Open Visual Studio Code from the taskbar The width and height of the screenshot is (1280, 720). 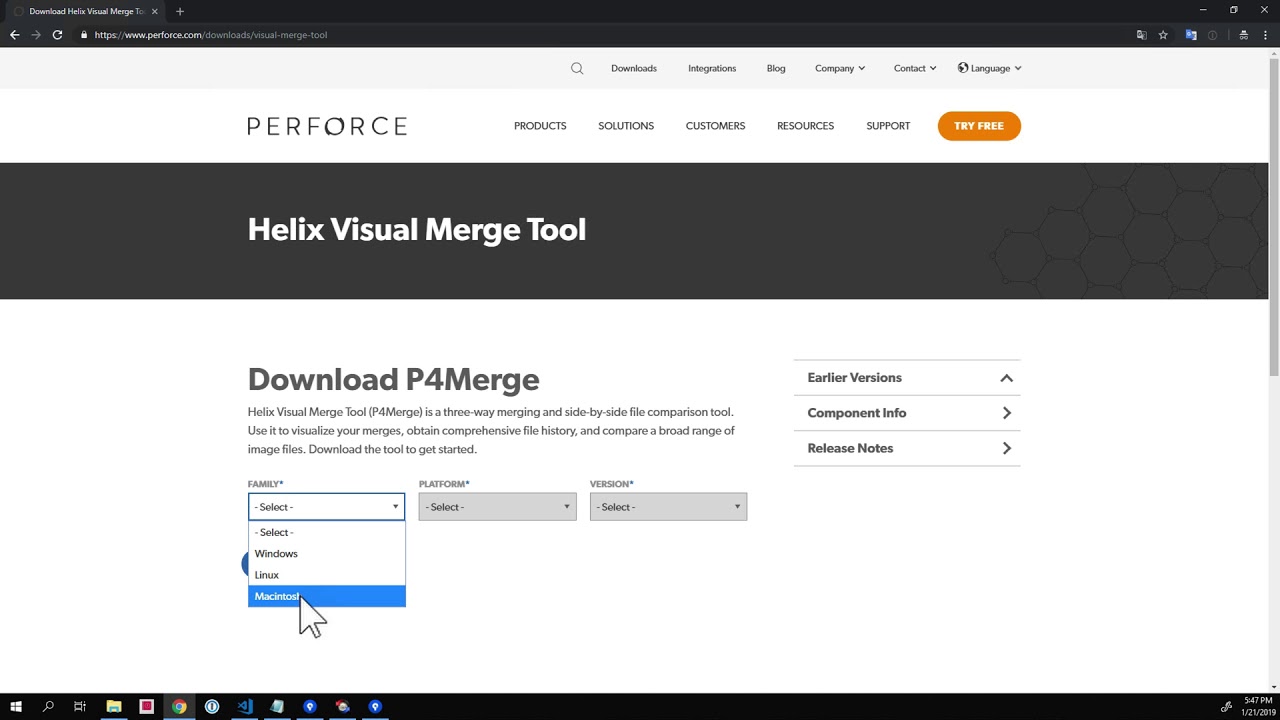click(245, 706)
